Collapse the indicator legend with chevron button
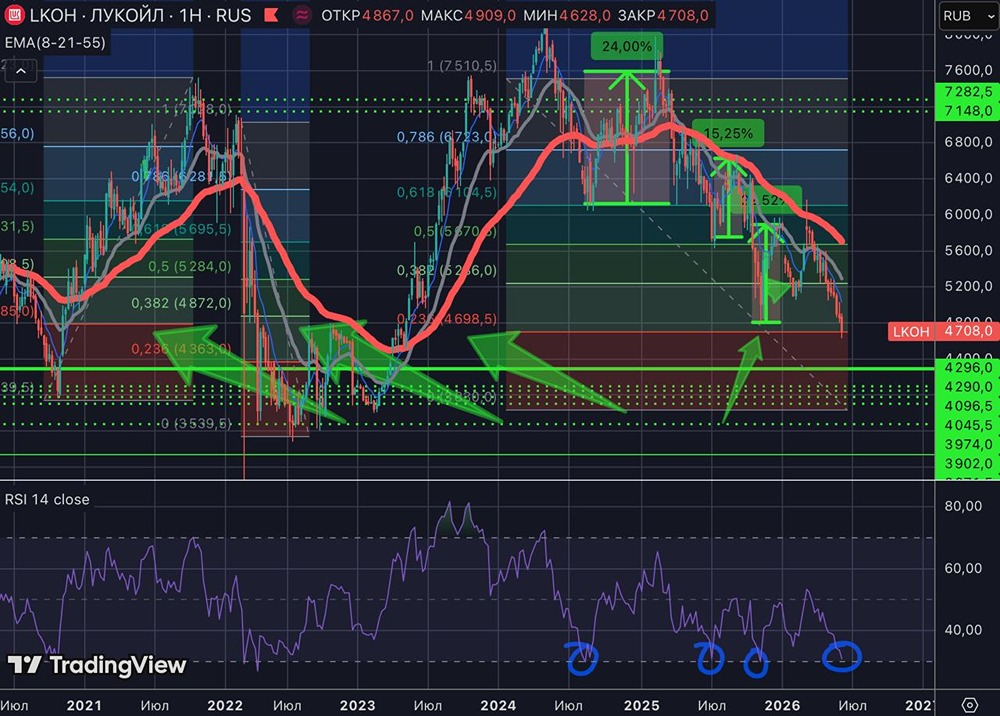This screenshot has width=1000, height=716. click(x=20, y=71)
